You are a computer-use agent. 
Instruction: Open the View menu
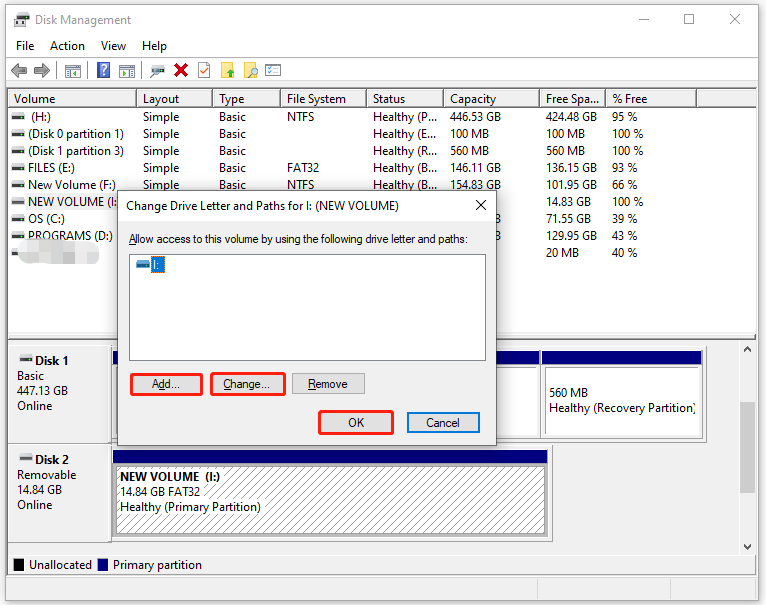(113, 46)
